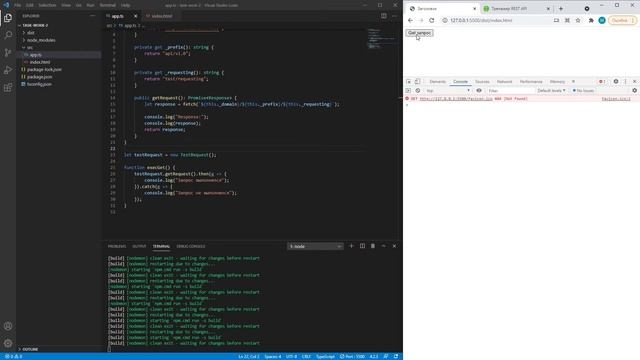Open the Manage gear in VS Code activity bar
Screen dimensions: 640x360
(8, 343)
